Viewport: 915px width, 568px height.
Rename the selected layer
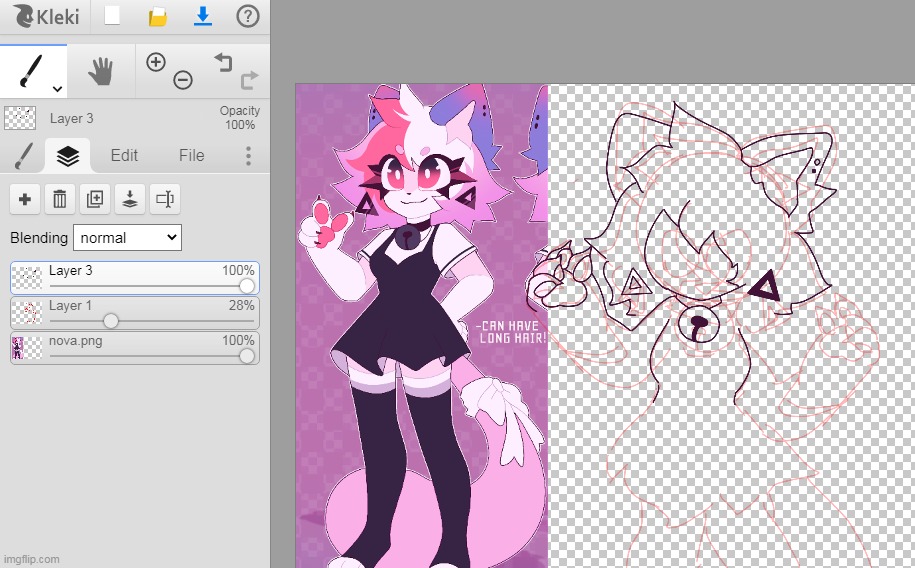[x=165, y=199]
